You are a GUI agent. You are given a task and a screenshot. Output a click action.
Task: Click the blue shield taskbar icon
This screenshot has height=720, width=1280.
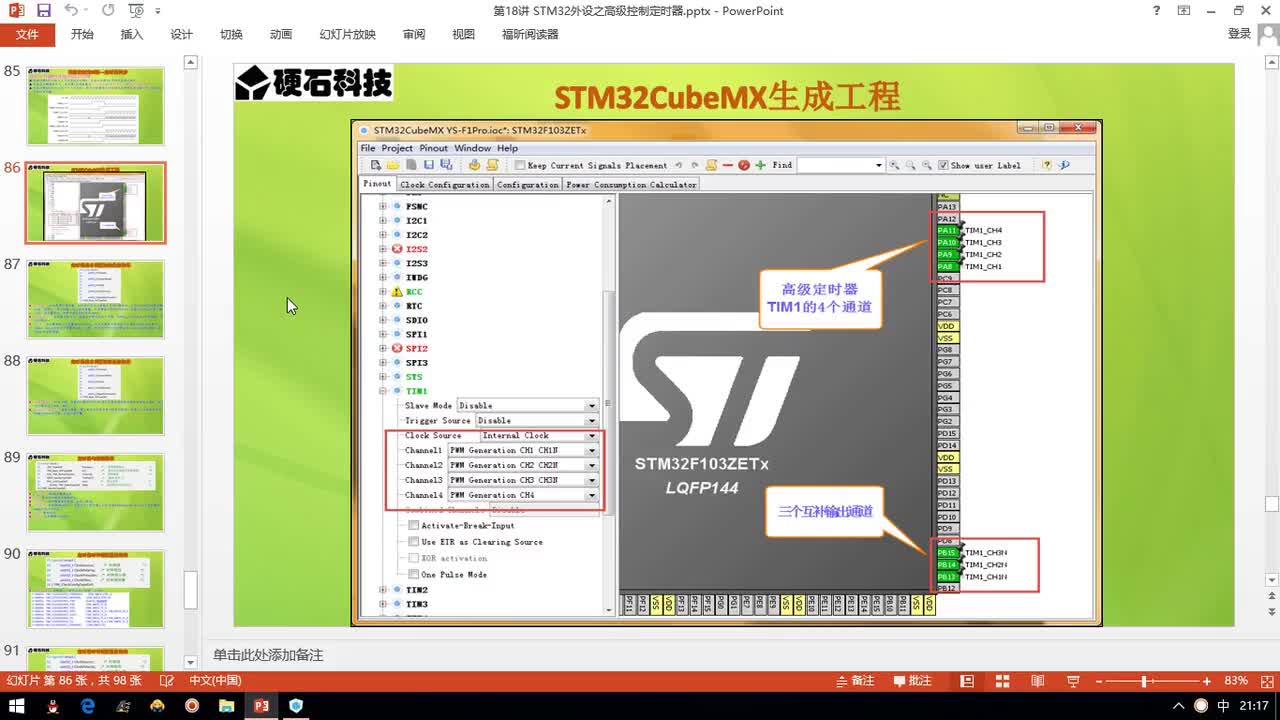[x=296, y=706]
